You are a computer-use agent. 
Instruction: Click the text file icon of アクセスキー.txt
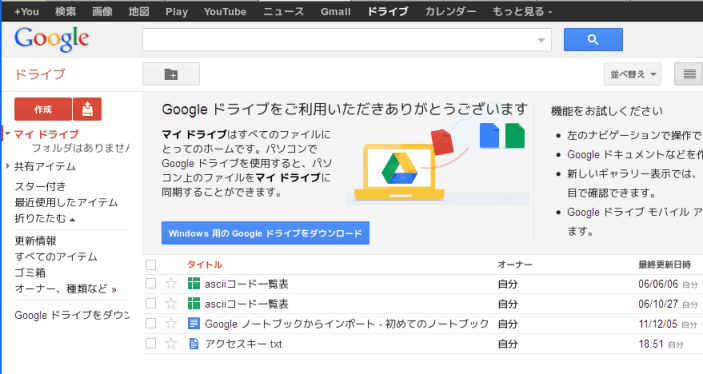pyautogui.click(x=194, y=344)
